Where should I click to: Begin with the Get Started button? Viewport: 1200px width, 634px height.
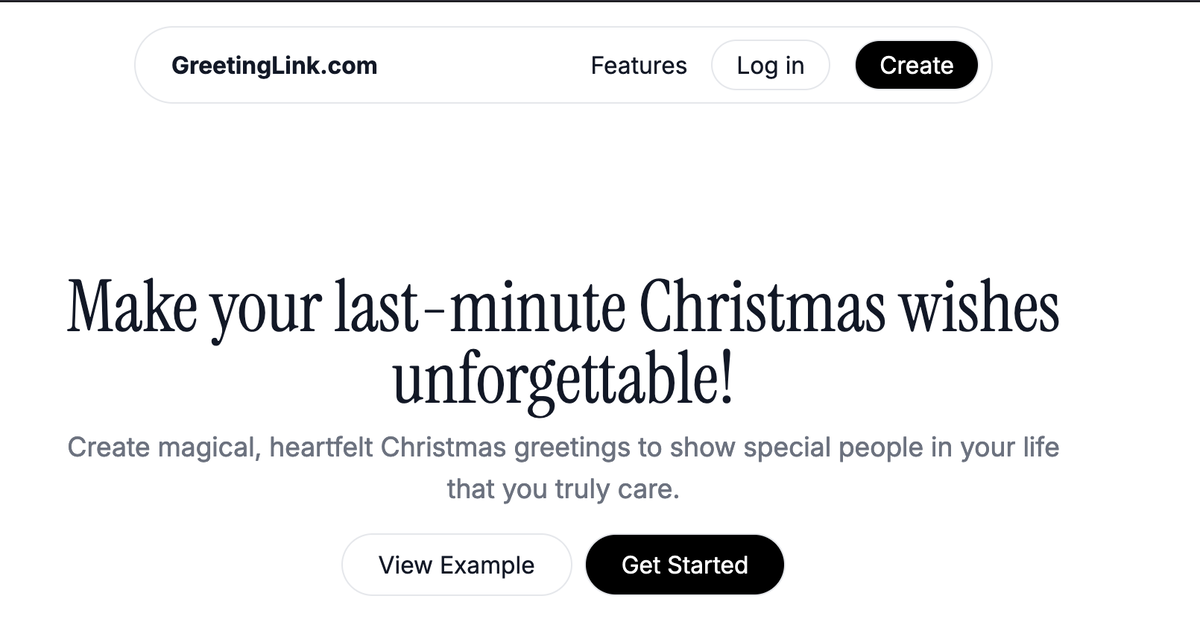coord(684,565)
